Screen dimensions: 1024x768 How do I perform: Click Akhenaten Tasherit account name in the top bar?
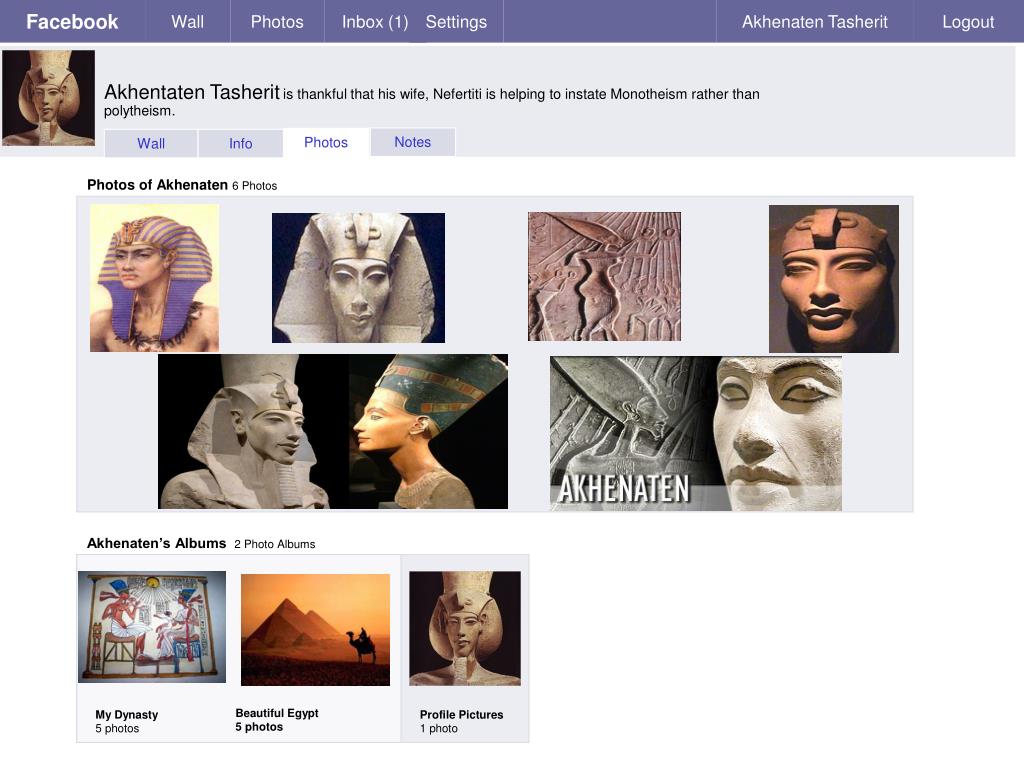click(814, 22)
